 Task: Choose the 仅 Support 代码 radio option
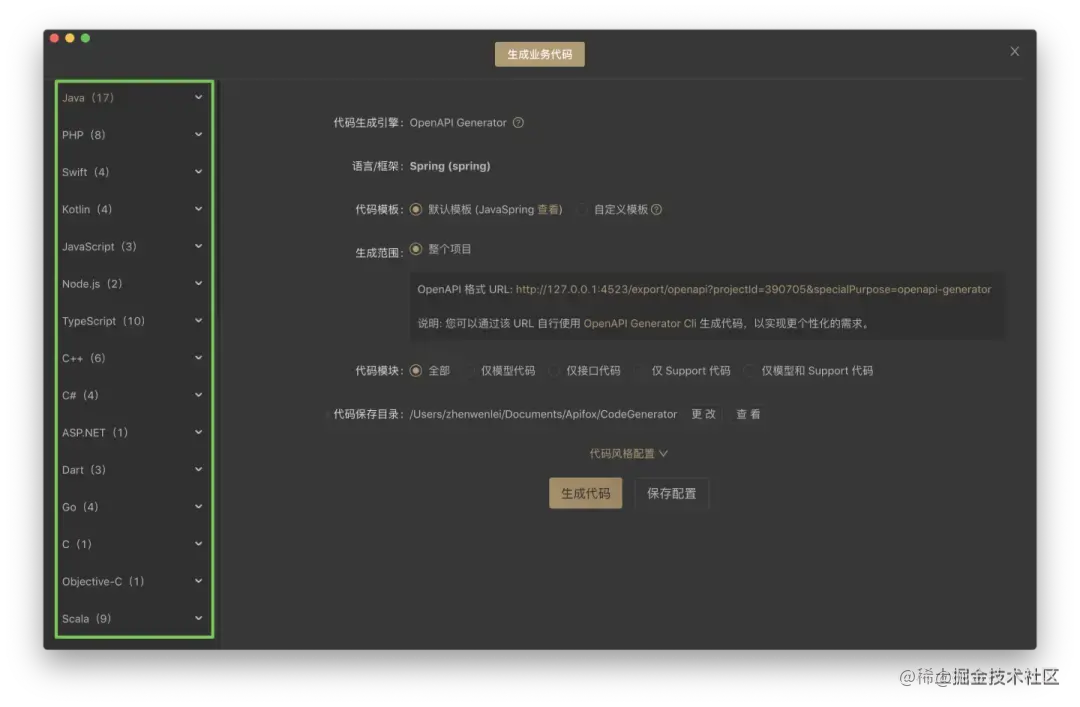[x=639, y=371]
